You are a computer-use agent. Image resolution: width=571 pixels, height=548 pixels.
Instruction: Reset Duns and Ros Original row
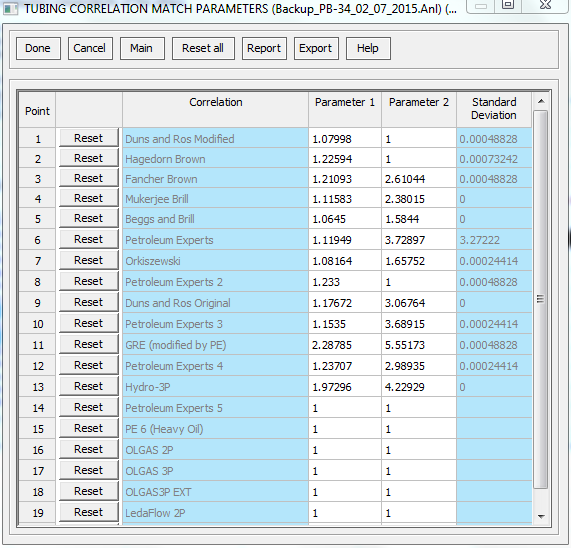tap(89, 302)
